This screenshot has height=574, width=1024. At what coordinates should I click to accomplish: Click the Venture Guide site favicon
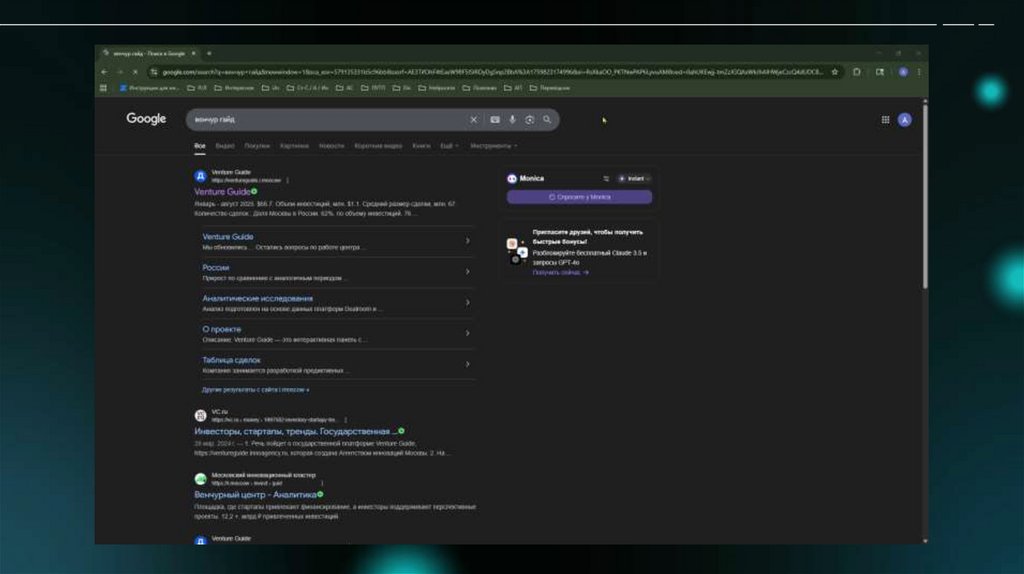(200, 176)
